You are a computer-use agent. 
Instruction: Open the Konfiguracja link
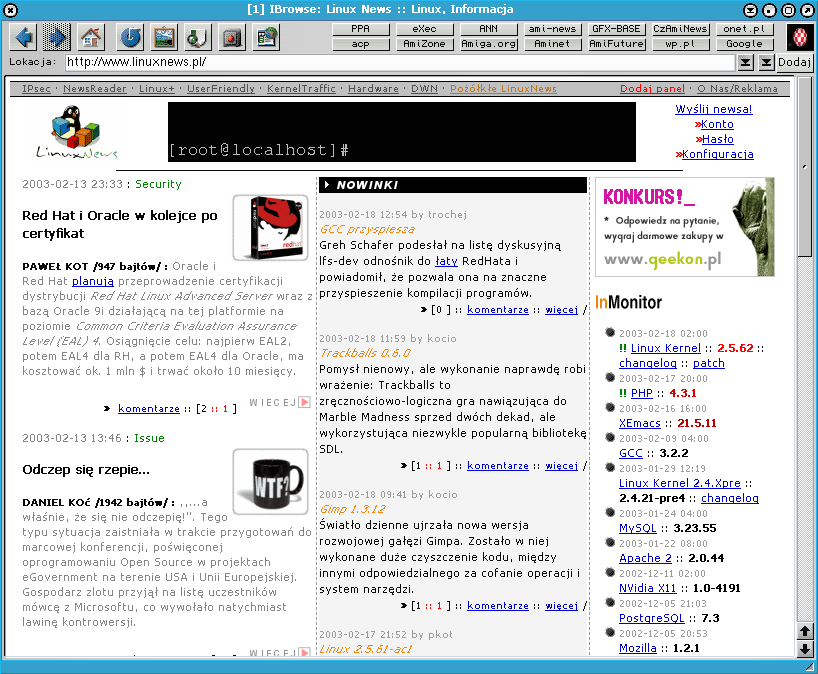[717, 154]
